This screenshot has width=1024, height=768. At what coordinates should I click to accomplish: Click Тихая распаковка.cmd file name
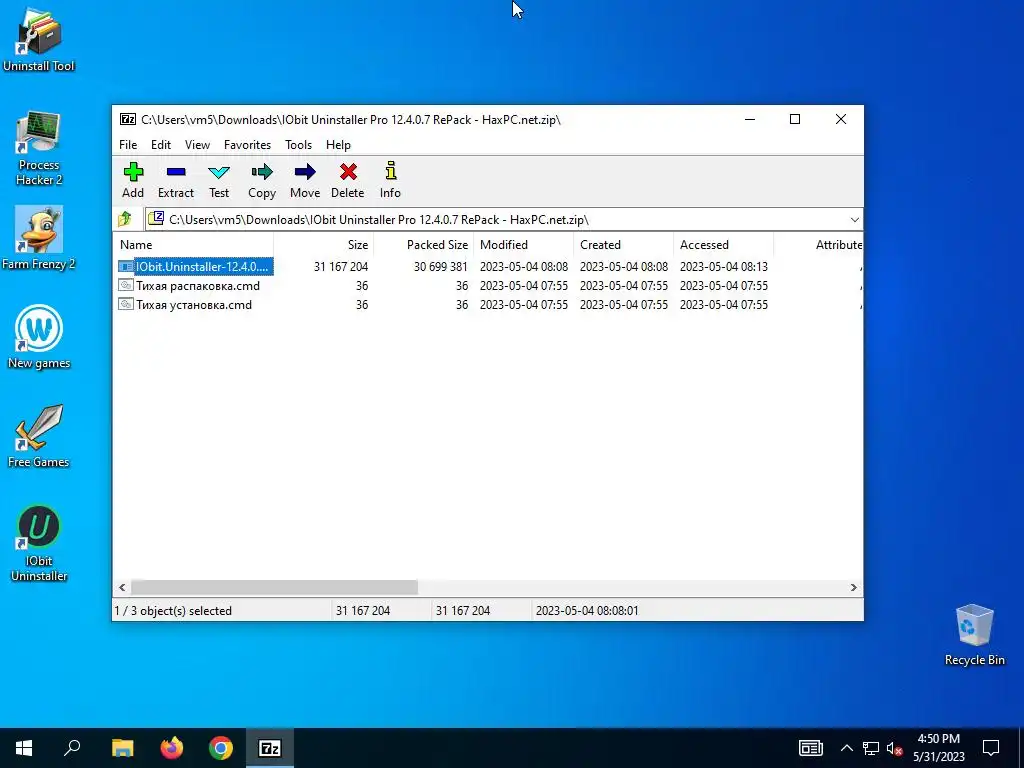click(198, 285)
